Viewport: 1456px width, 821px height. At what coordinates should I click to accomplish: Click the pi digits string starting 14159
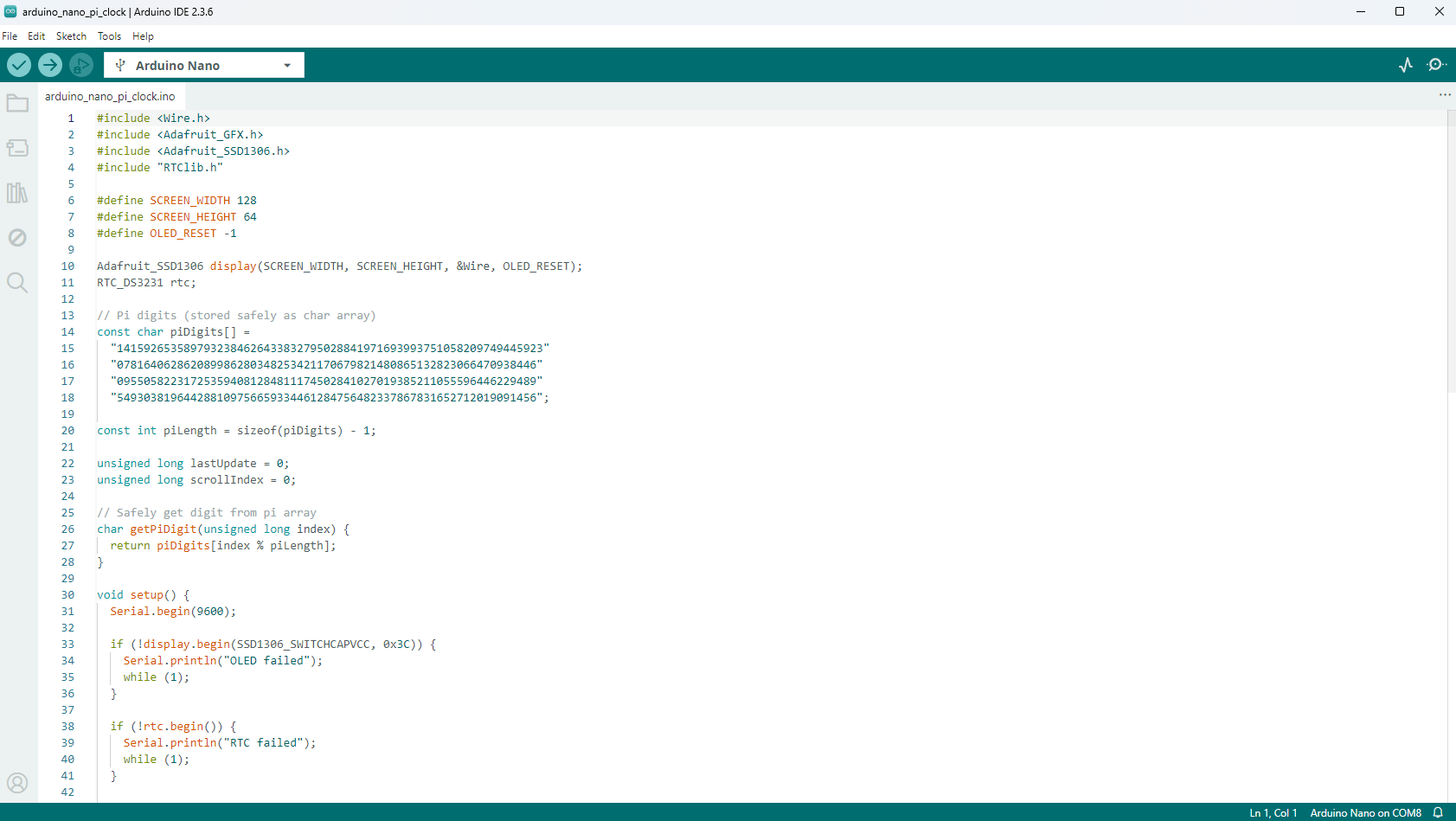tap(330, 349)
